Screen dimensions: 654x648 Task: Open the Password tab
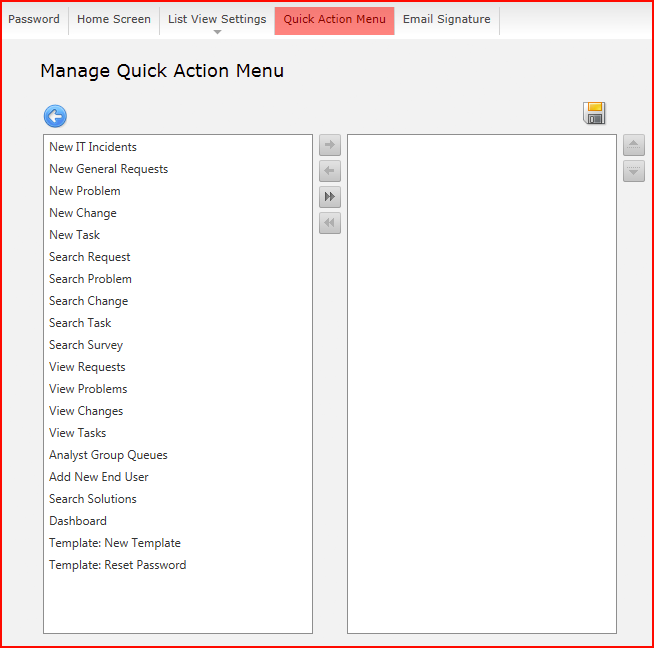pos(34,19)
